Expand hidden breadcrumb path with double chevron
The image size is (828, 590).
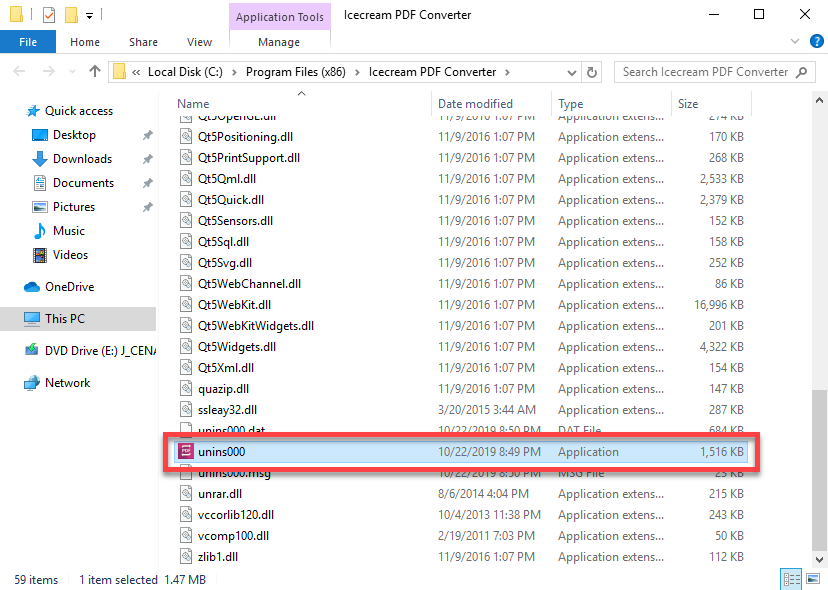(x=136, y=72)
